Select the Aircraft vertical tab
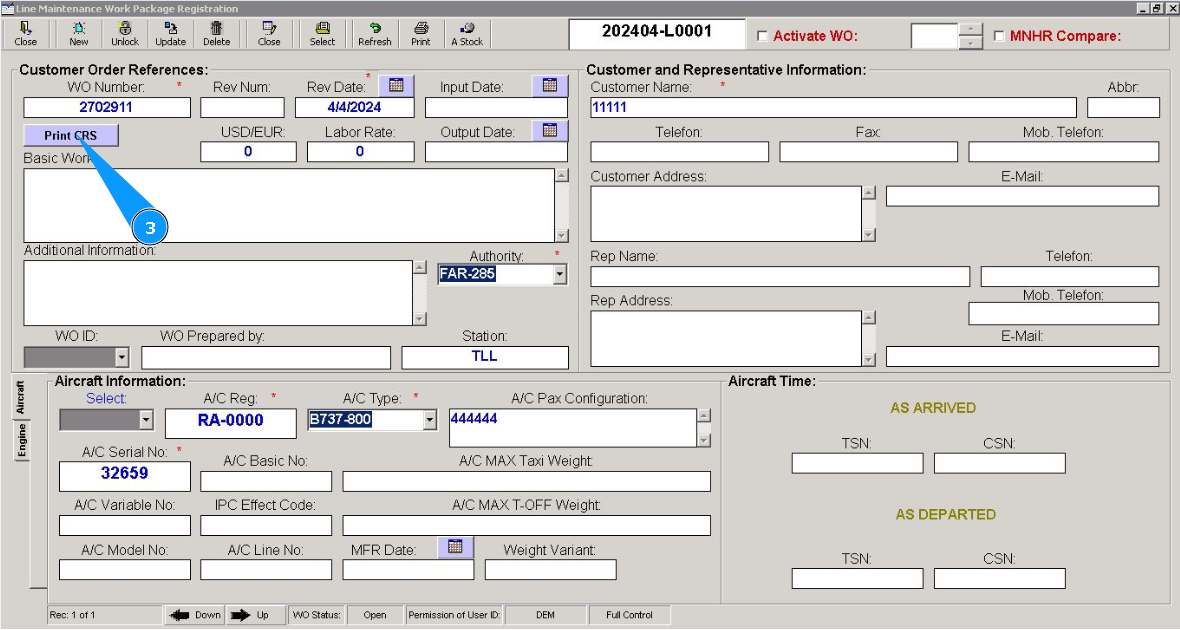The width and height of the screenshot is (1180, 630). point(22,398)
